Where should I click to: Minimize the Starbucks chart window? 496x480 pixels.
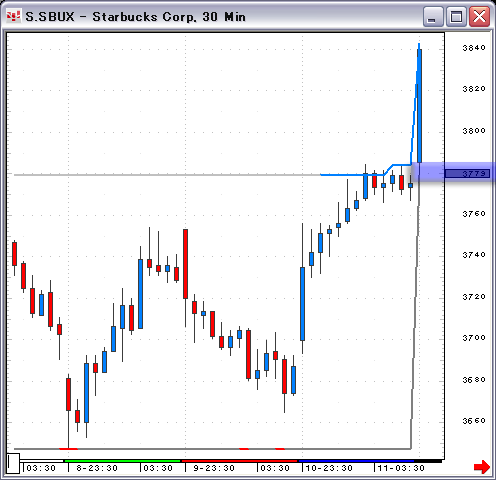coord(433,16)
